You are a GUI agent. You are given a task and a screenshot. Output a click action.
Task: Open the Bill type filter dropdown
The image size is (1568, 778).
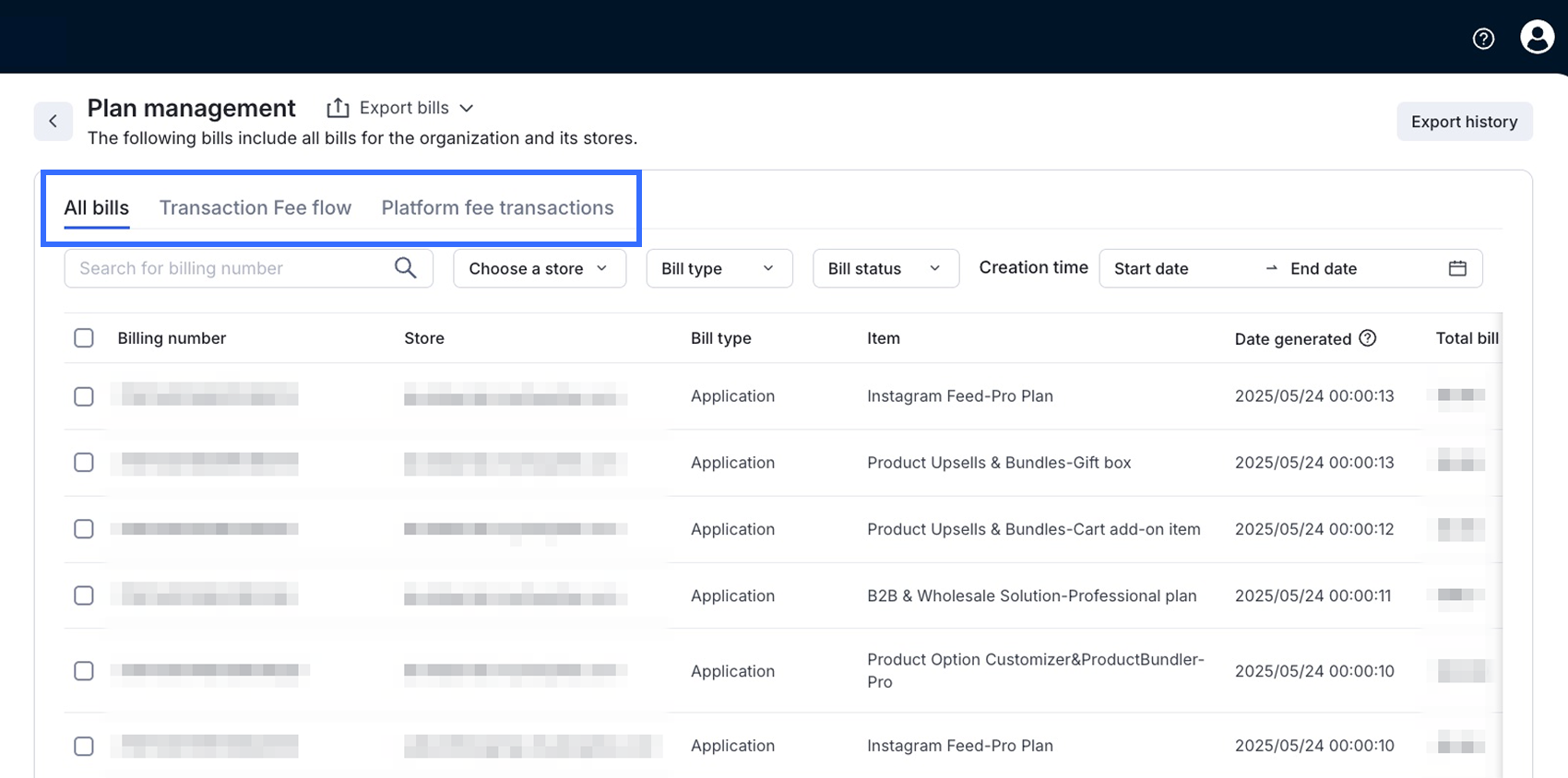coord(719,268)
